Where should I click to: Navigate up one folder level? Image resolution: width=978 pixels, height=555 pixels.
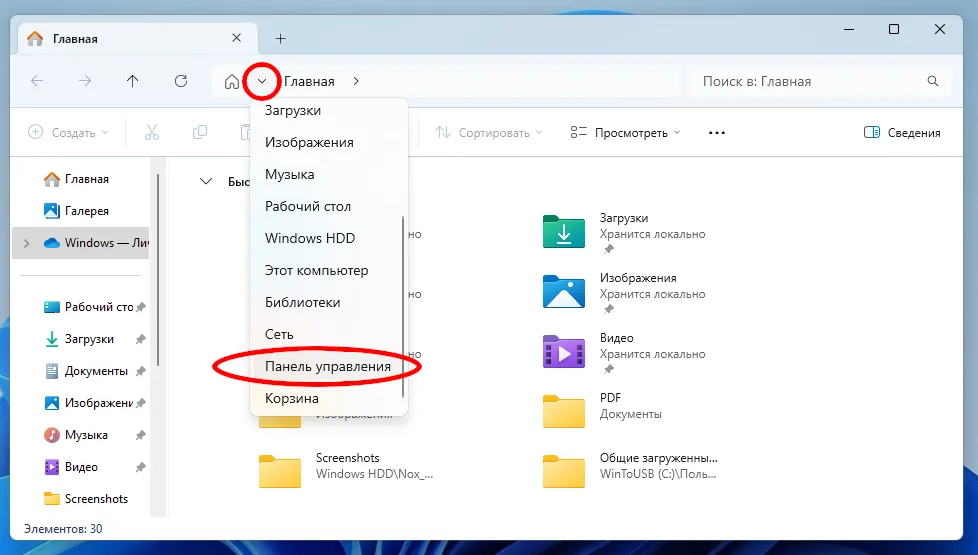click(x=132, y=81)
